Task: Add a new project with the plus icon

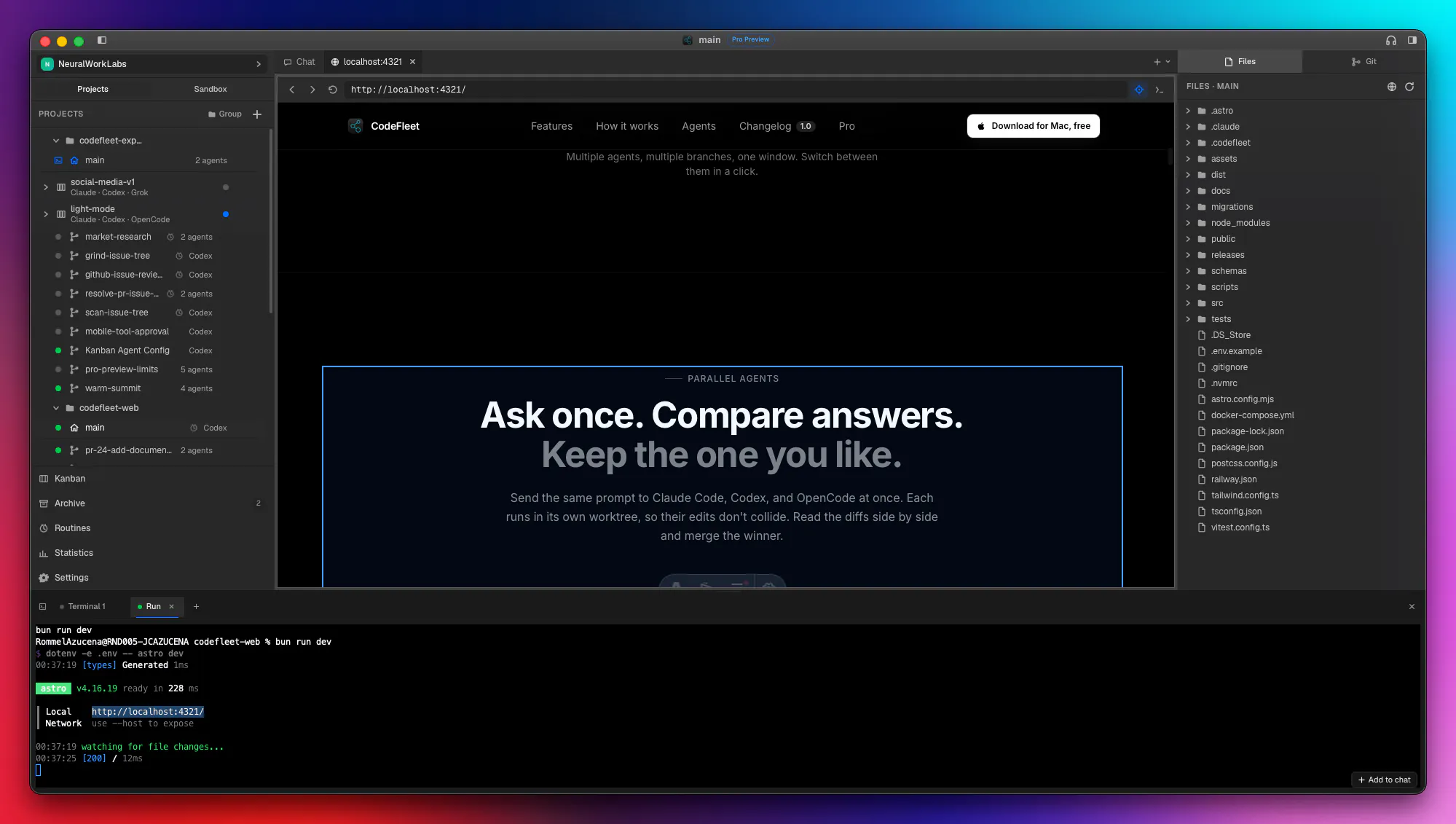Action: (x=257, y=114)
